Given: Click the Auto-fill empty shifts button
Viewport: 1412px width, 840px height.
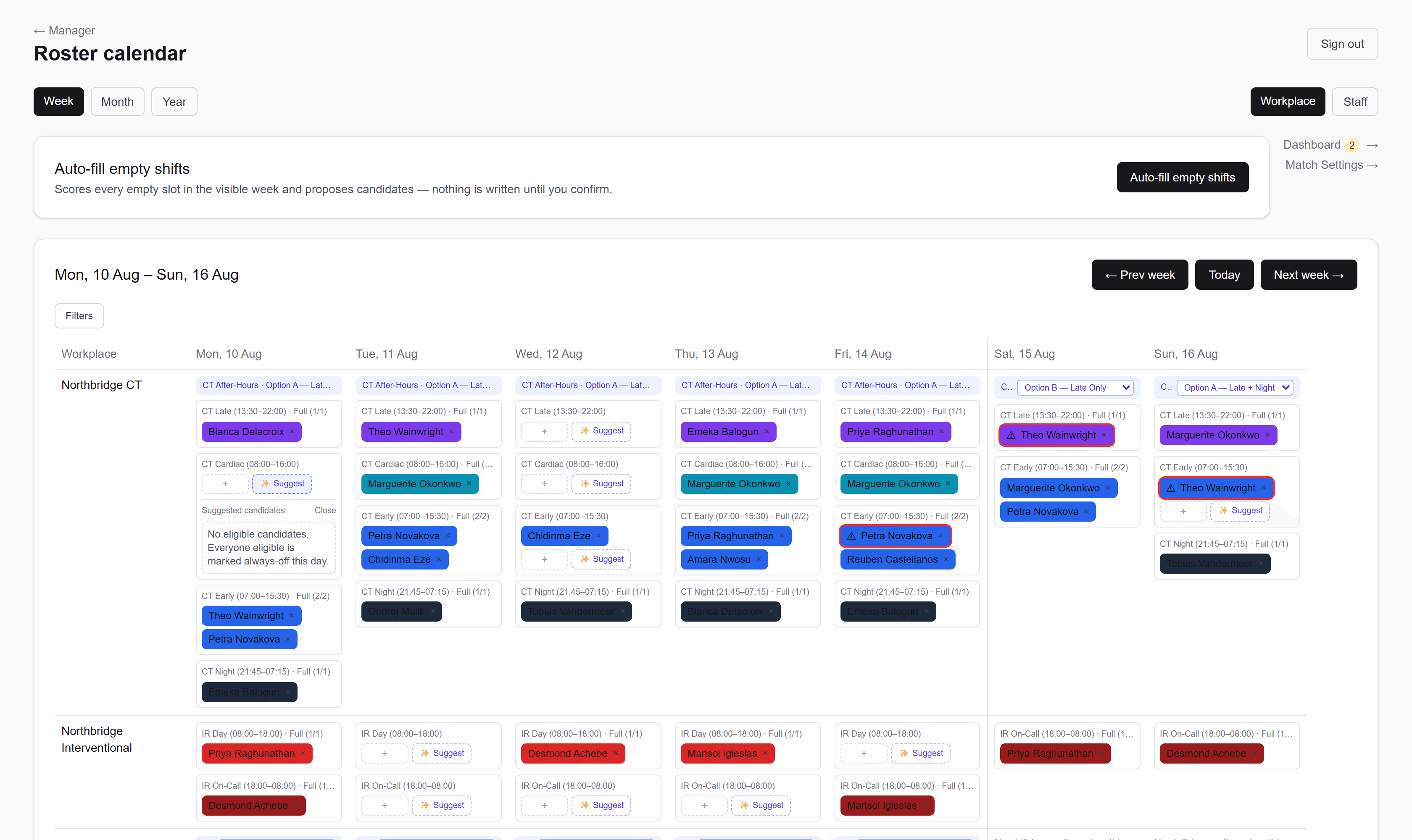Looking at the screenshot, I should point(1183,177).
